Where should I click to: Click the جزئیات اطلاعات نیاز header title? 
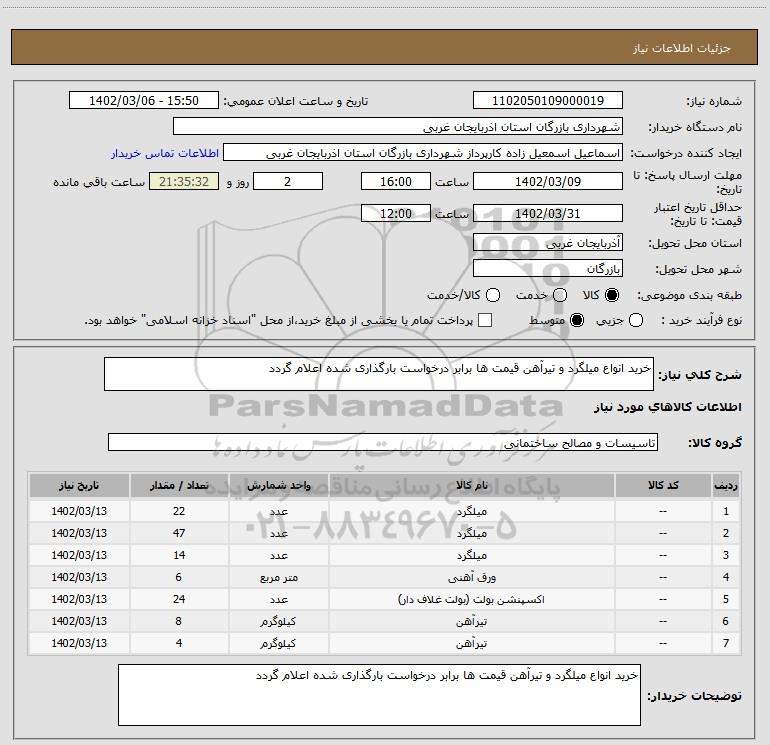682,48
